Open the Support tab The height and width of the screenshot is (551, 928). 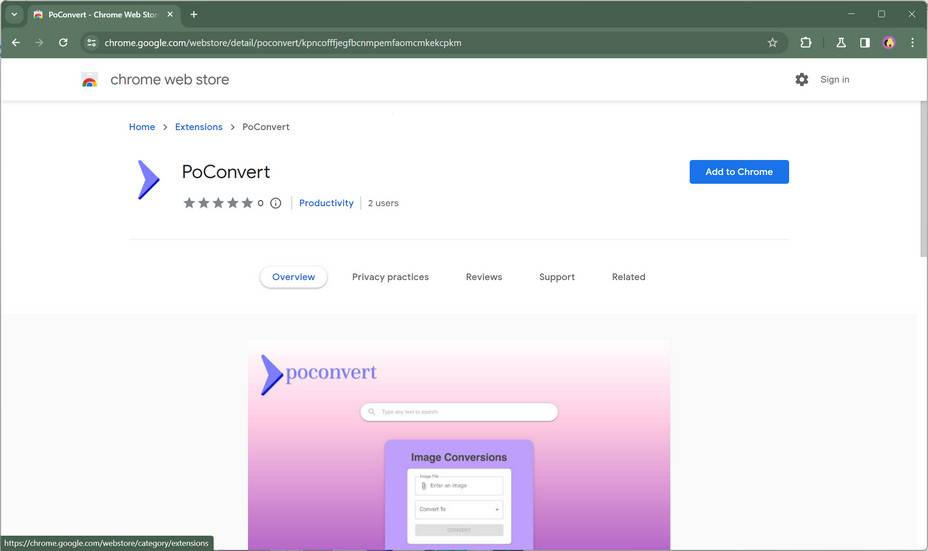pyautogui.click(x=557, y=277)
